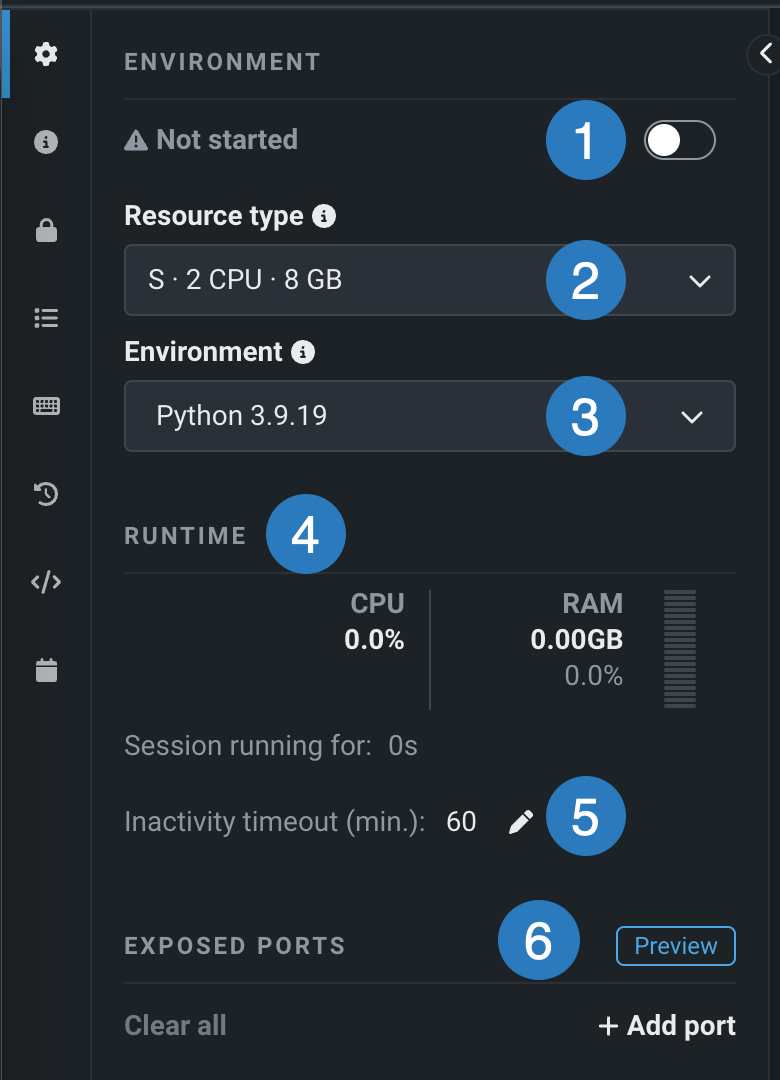Click Add port
The image size is (780, 1080).
(x=667, y=1026)
